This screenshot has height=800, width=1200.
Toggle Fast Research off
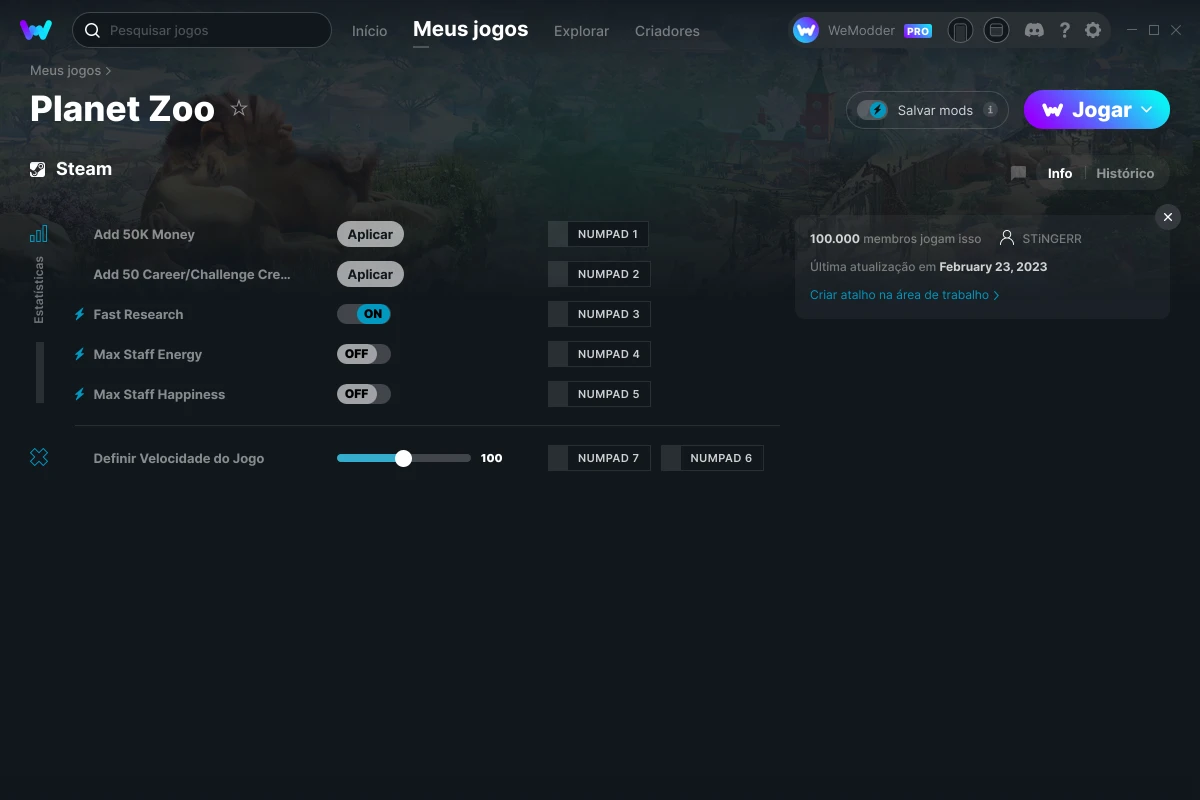click(364, 314)
